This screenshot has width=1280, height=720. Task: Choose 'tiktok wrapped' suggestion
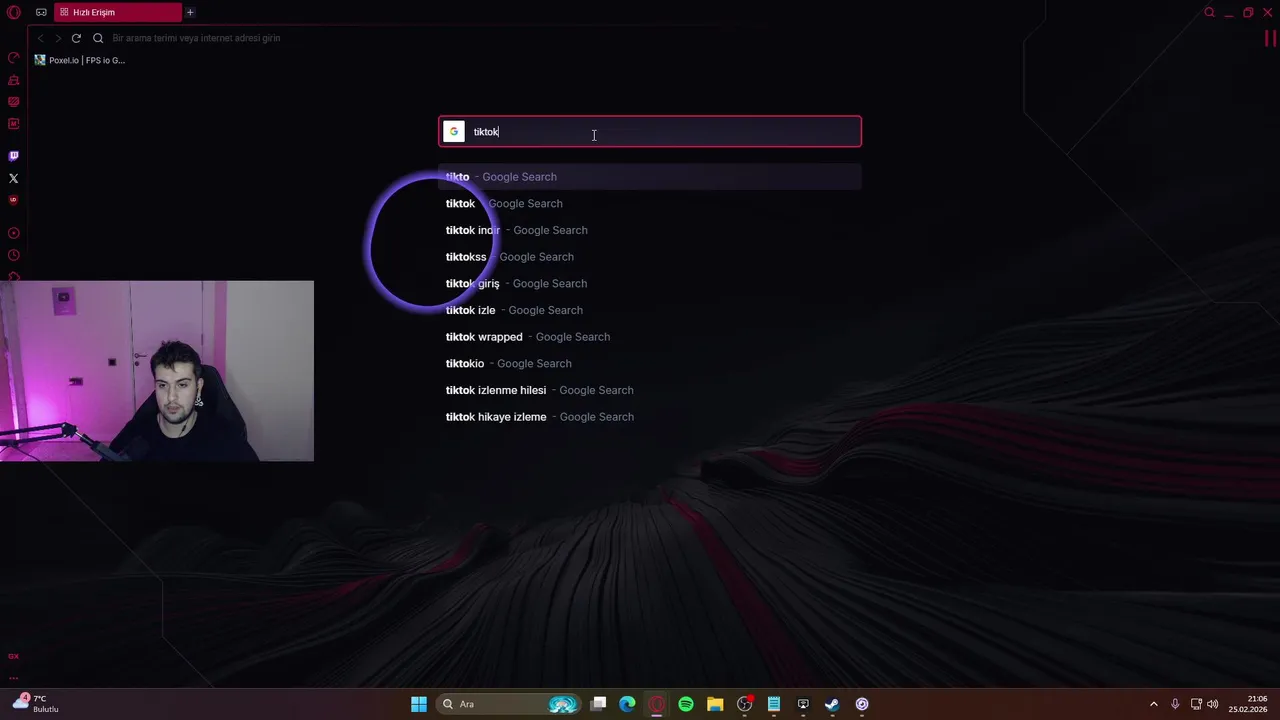pyautogui.click(x=650, y=337)
